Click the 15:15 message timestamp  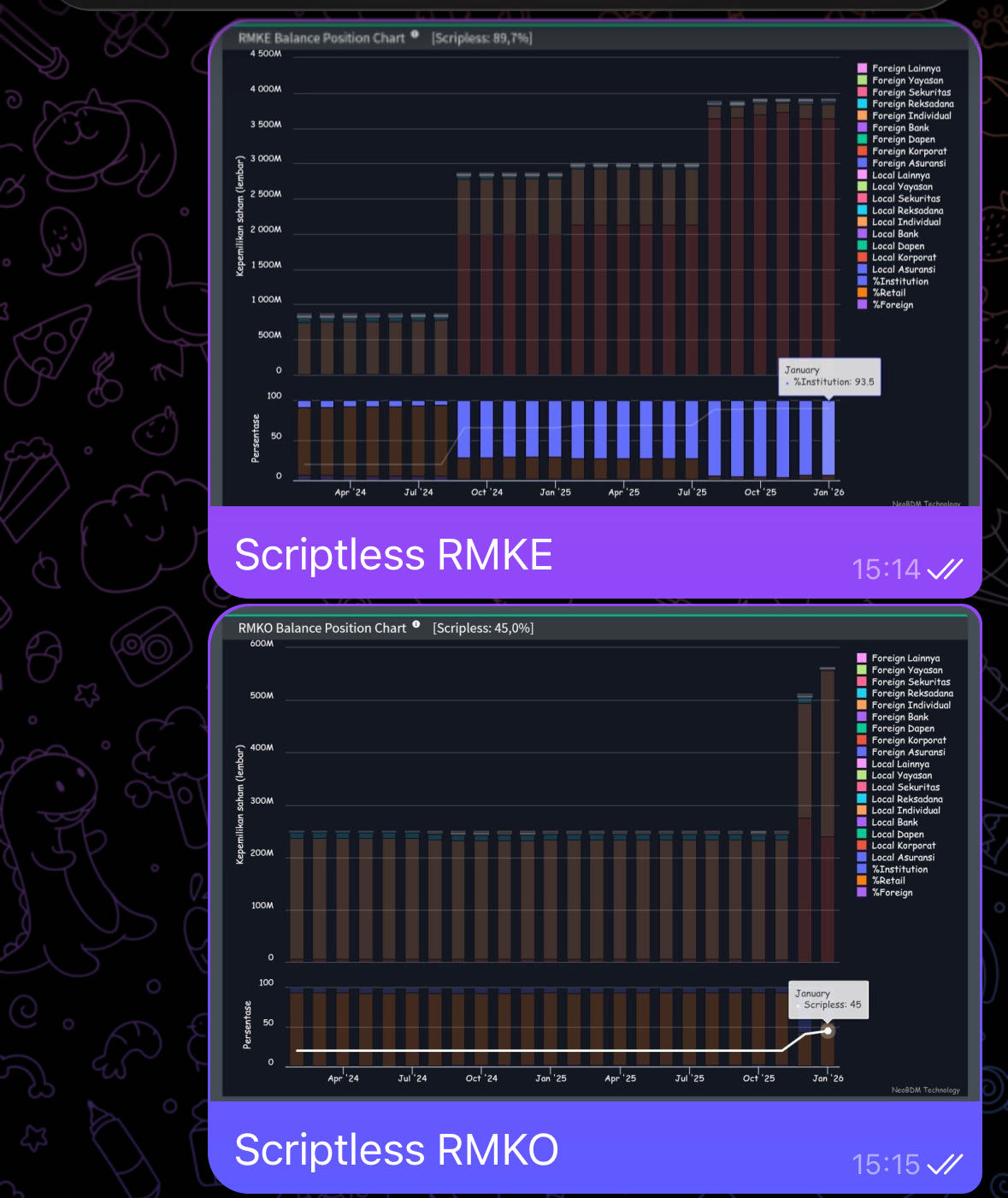click(886, 1165)
